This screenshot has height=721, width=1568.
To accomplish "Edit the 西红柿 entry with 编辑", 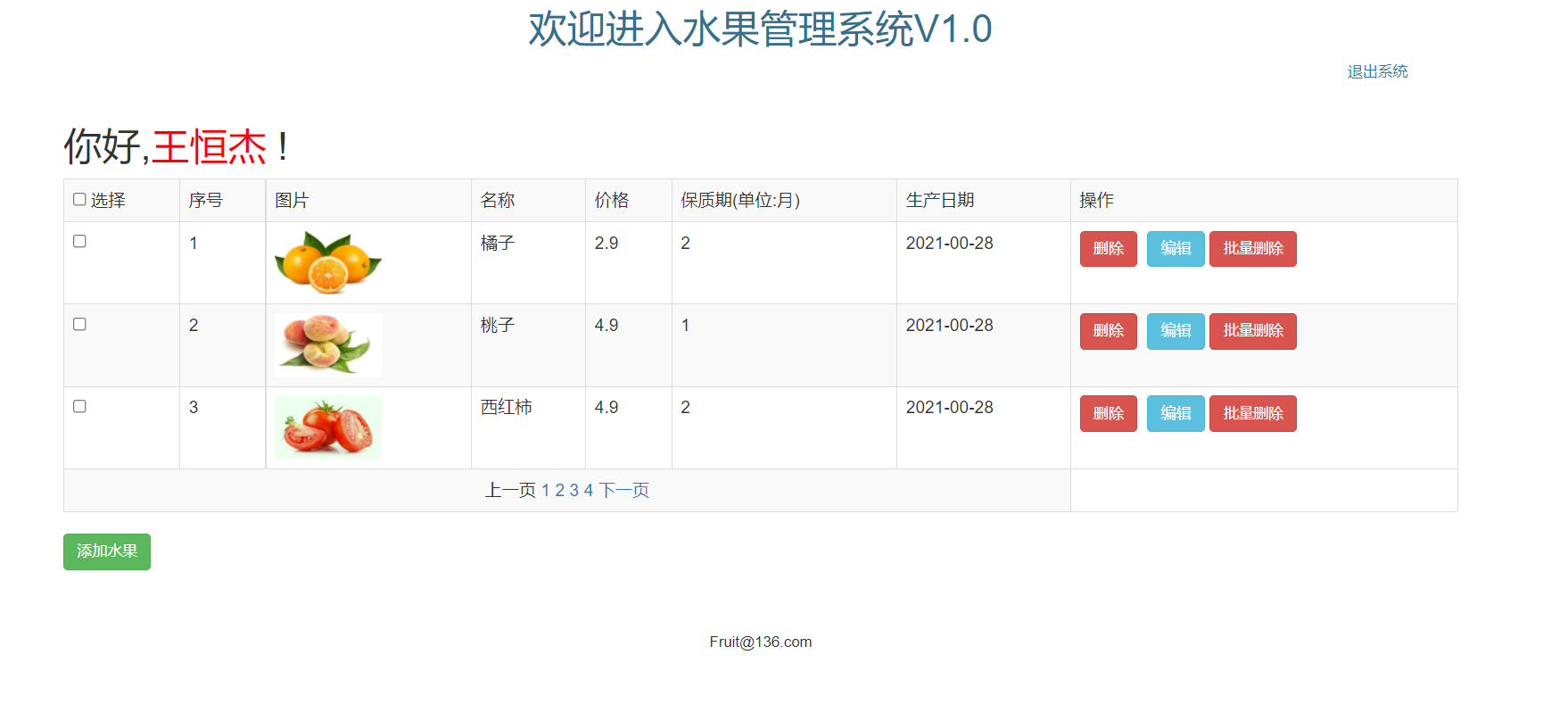I will click(x=1176, y=413).
